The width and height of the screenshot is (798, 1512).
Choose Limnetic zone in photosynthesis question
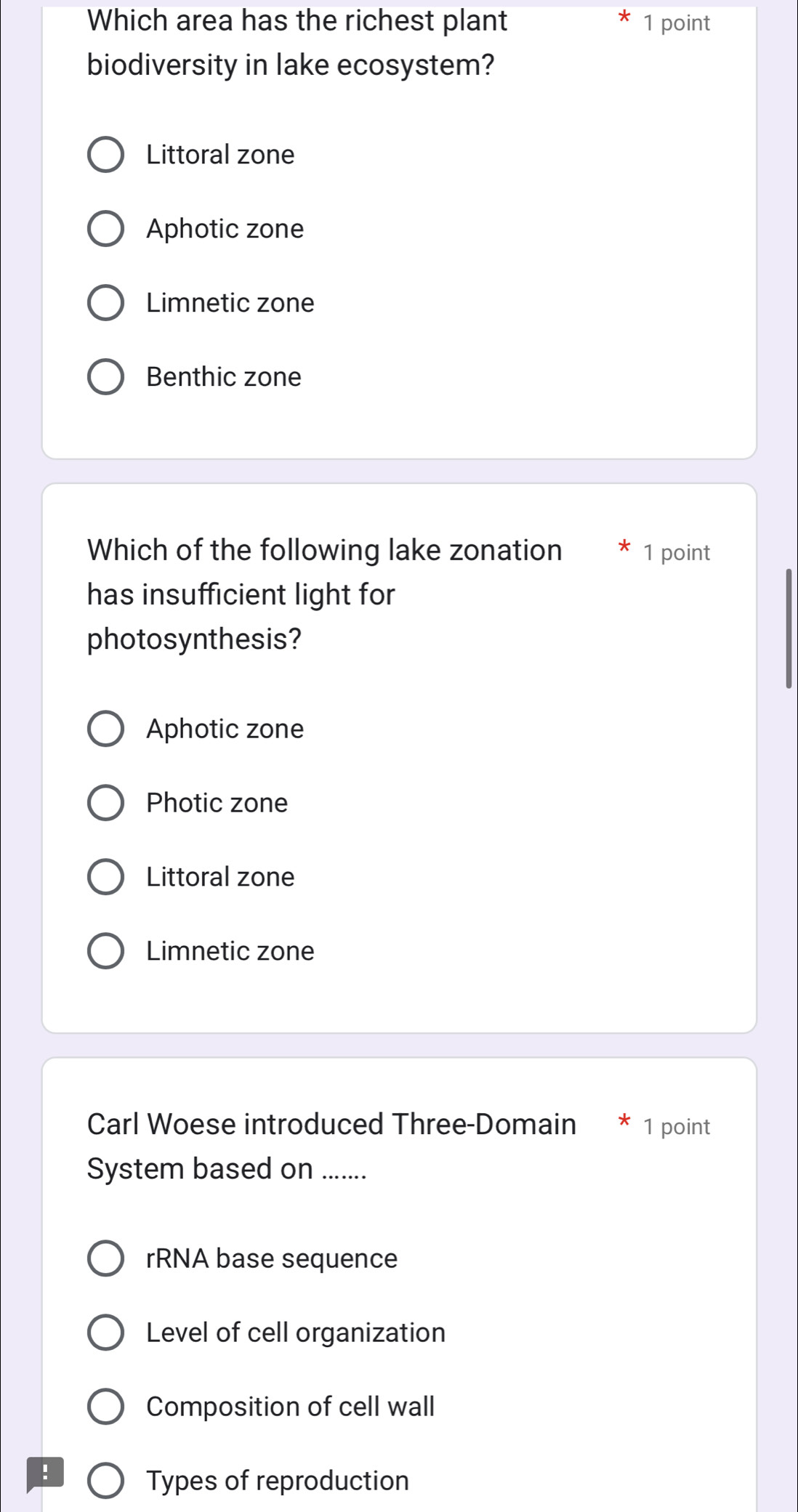105,951
